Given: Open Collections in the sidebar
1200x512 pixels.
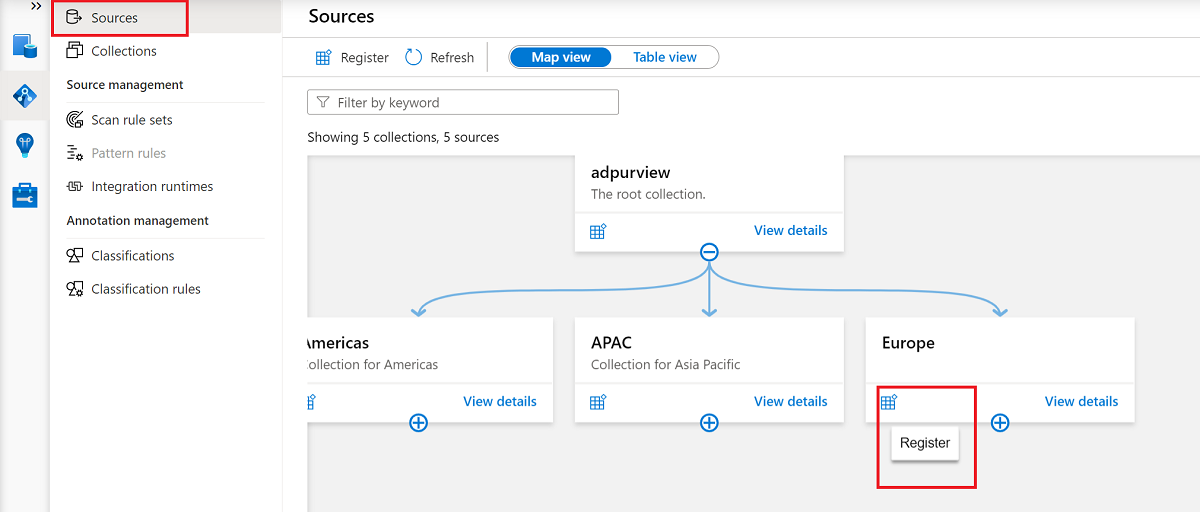Looking at the screenshot, I should pyautogui.click(x=123, y=51).
